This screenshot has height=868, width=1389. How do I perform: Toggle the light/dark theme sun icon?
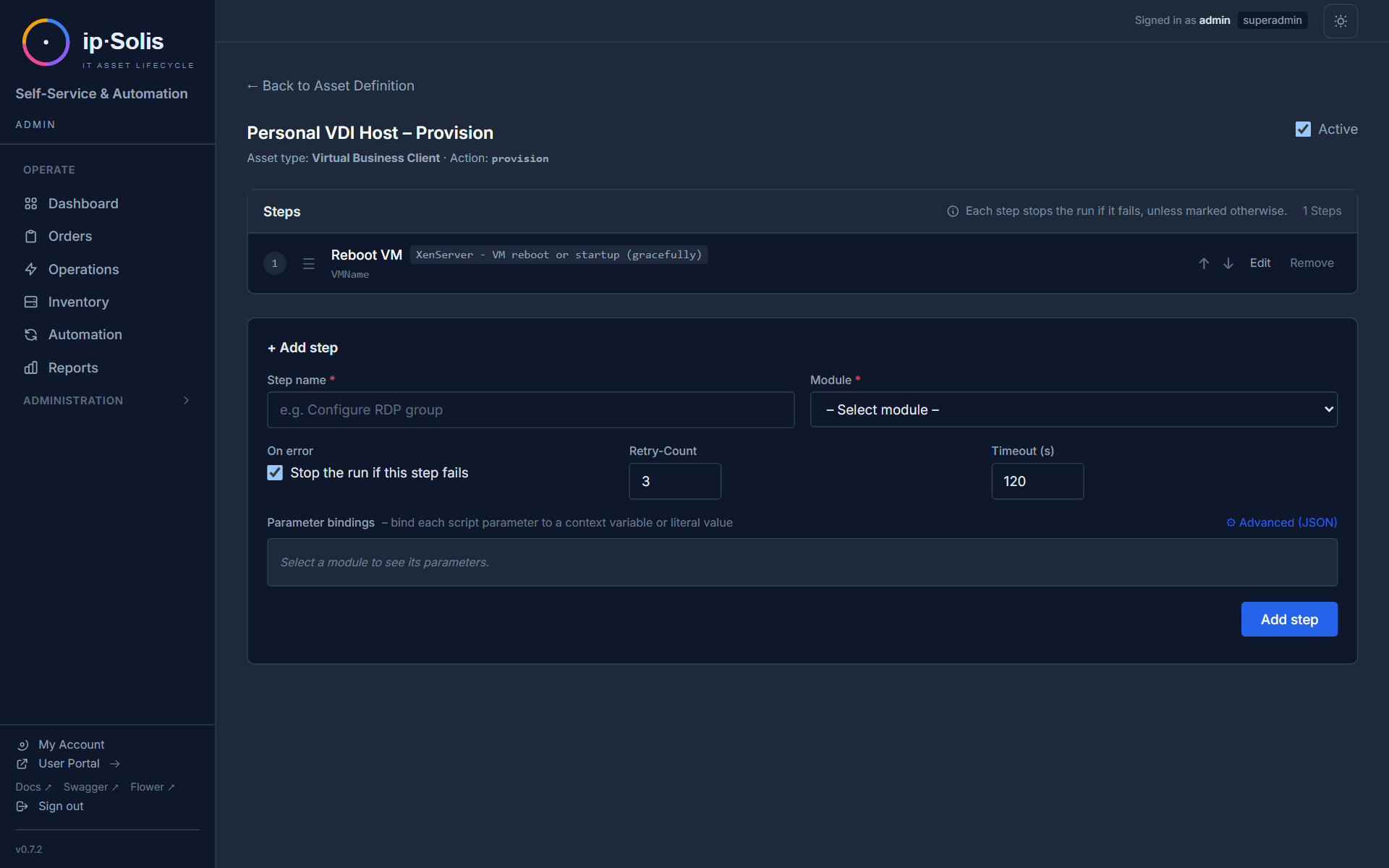[1341, 21]
